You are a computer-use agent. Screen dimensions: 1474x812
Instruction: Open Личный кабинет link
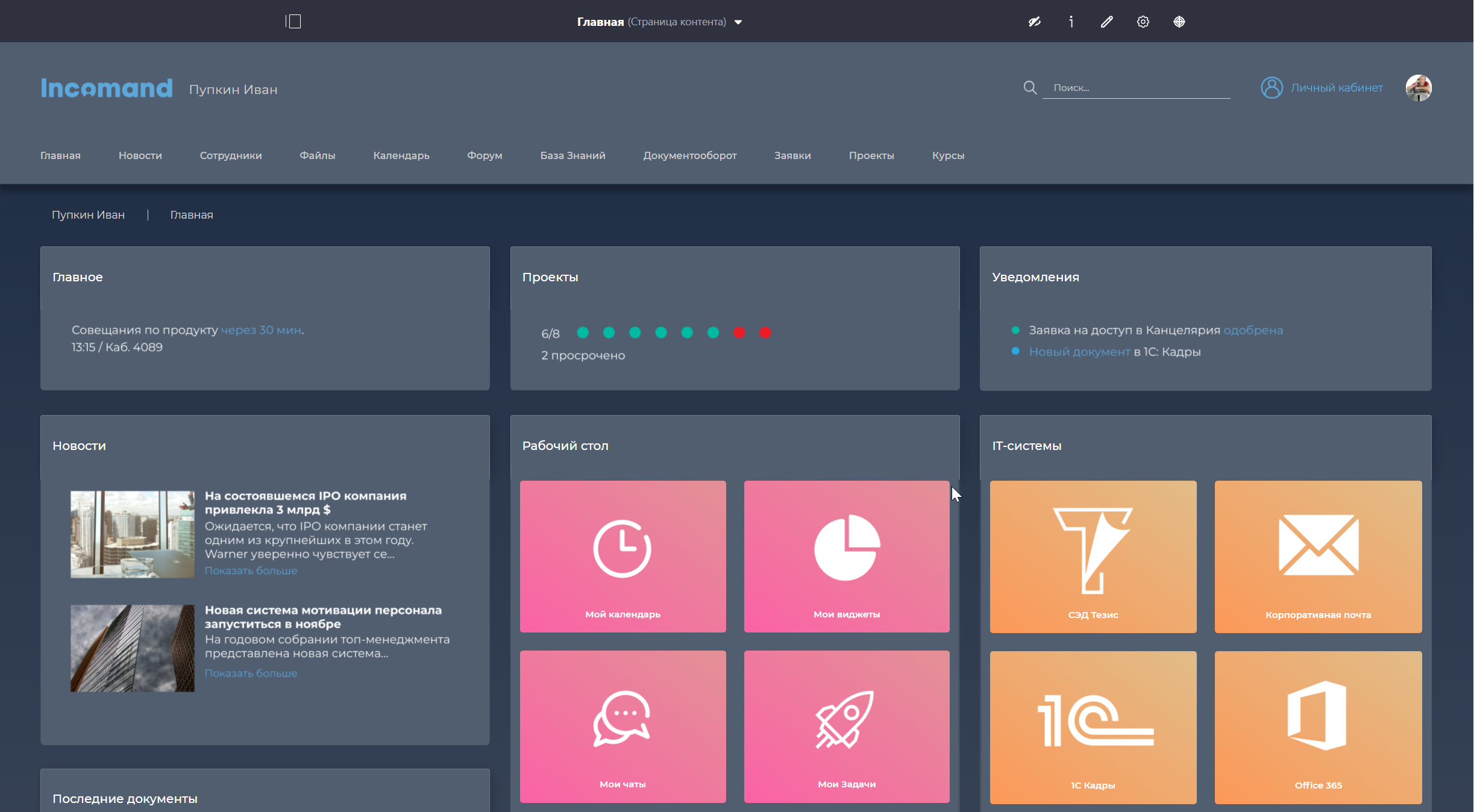click(x=1336, y=88)
